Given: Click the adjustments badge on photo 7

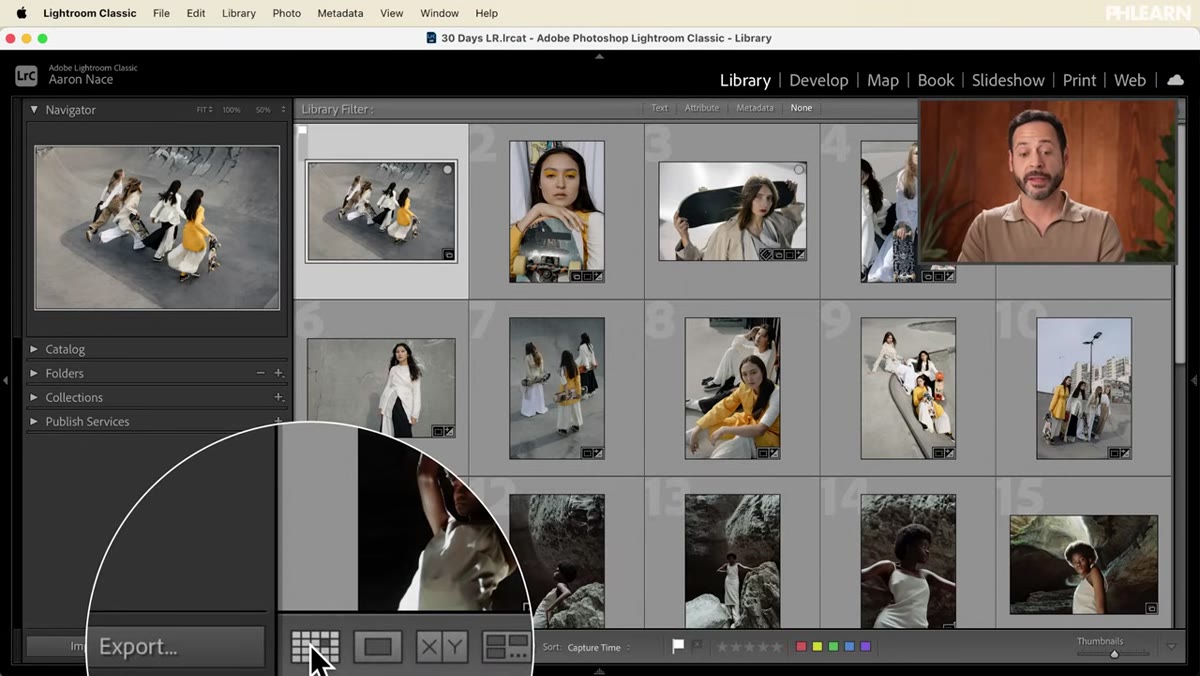Looking at the screenshot, I should point(597,453).
